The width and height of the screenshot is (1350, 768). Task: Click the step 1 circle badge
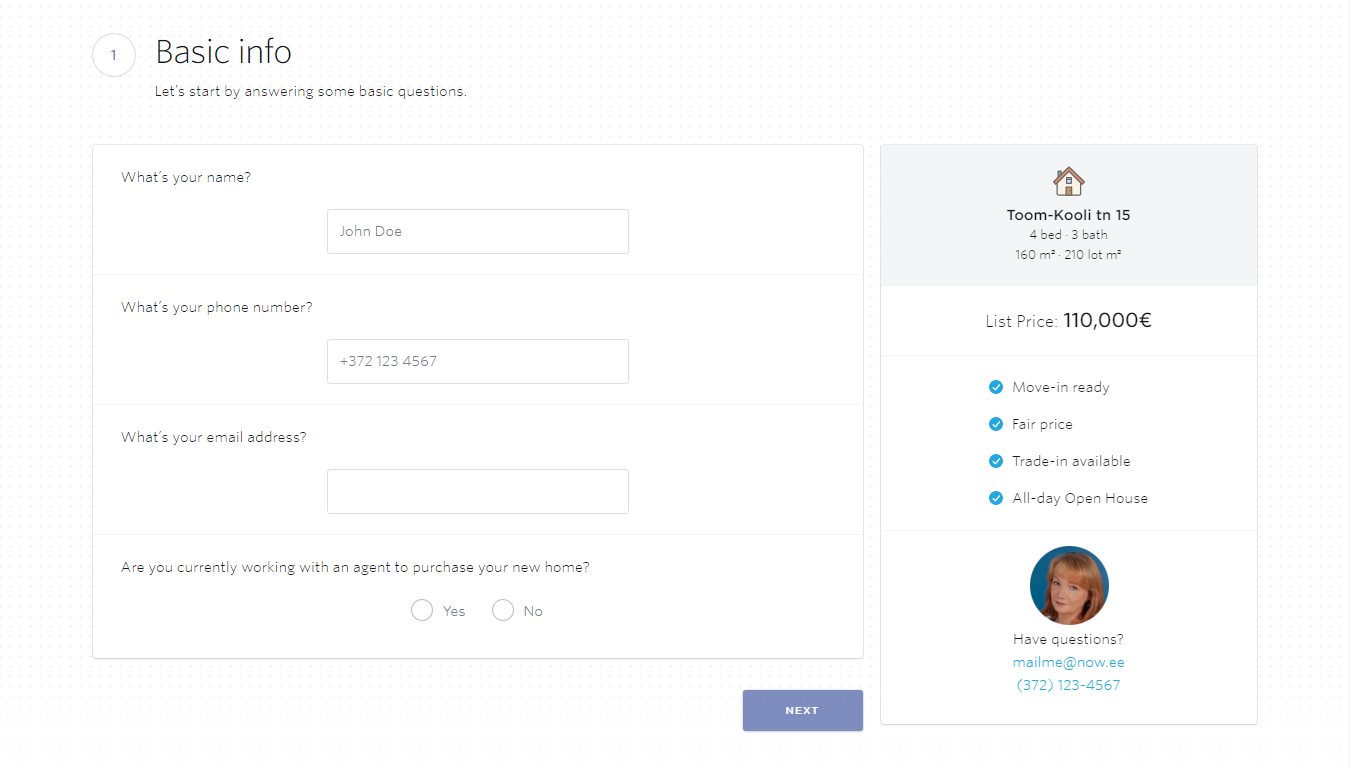(114, 55)
